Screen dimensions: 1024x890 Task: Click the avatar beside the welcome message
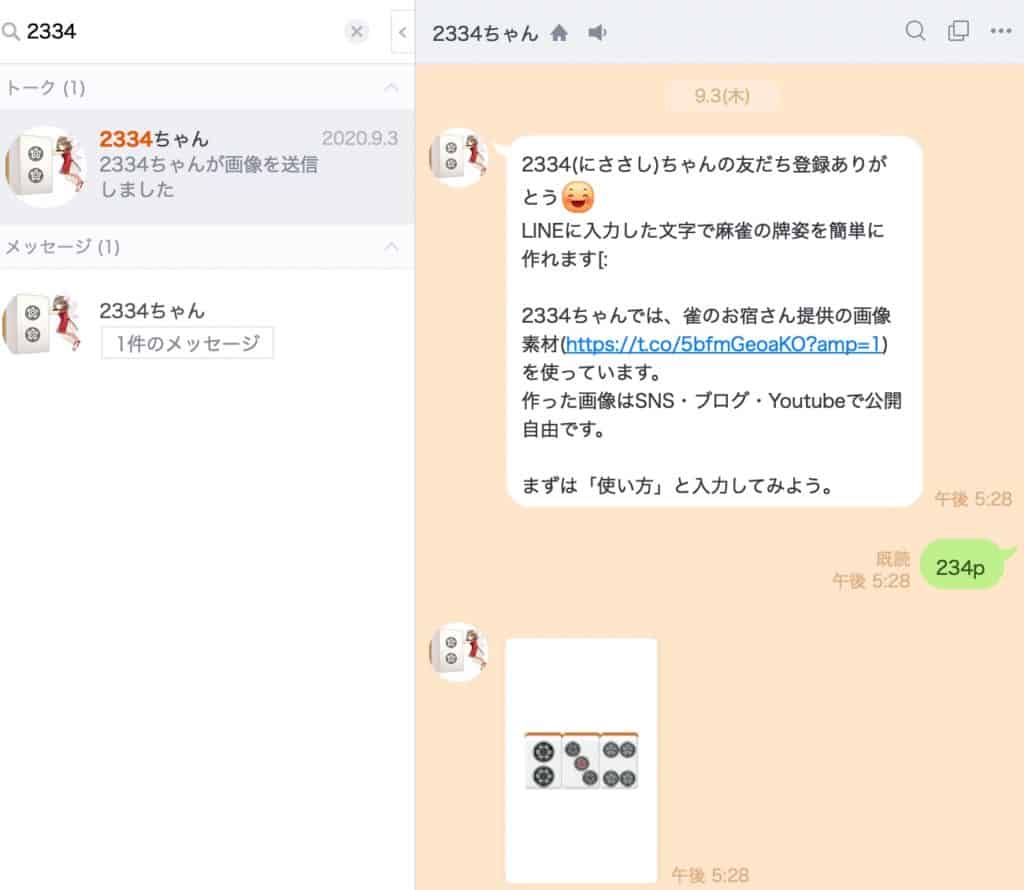[x=458, y=157]
